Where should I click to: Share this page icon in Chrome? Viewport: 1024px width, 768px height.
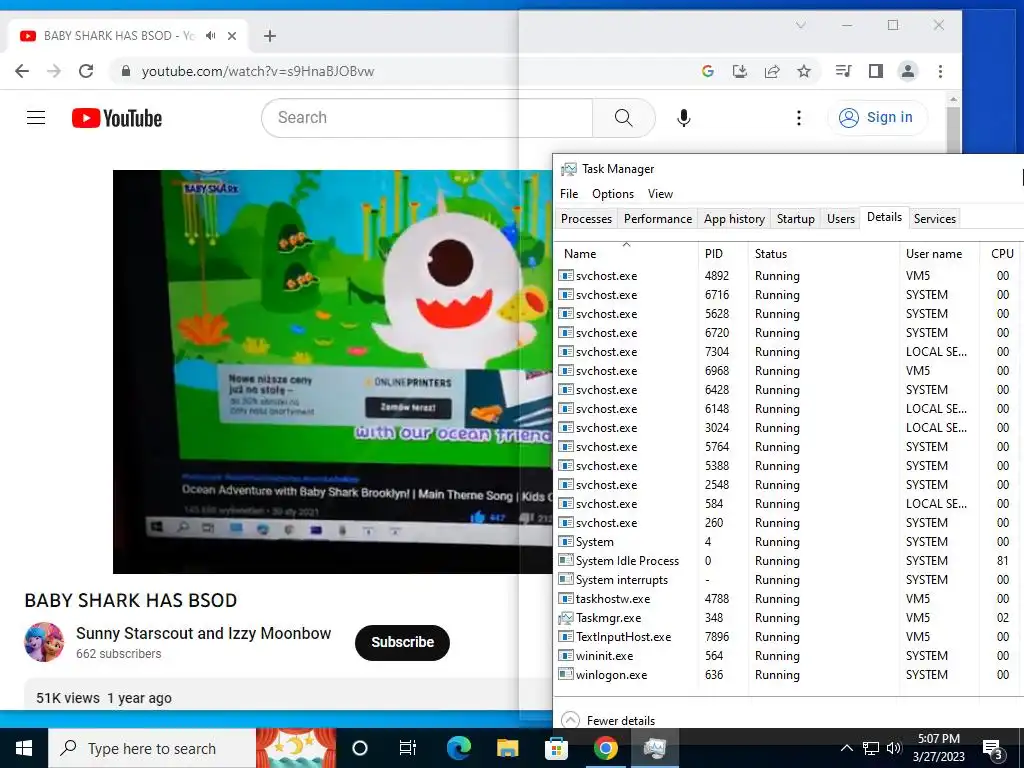(772, 71)
